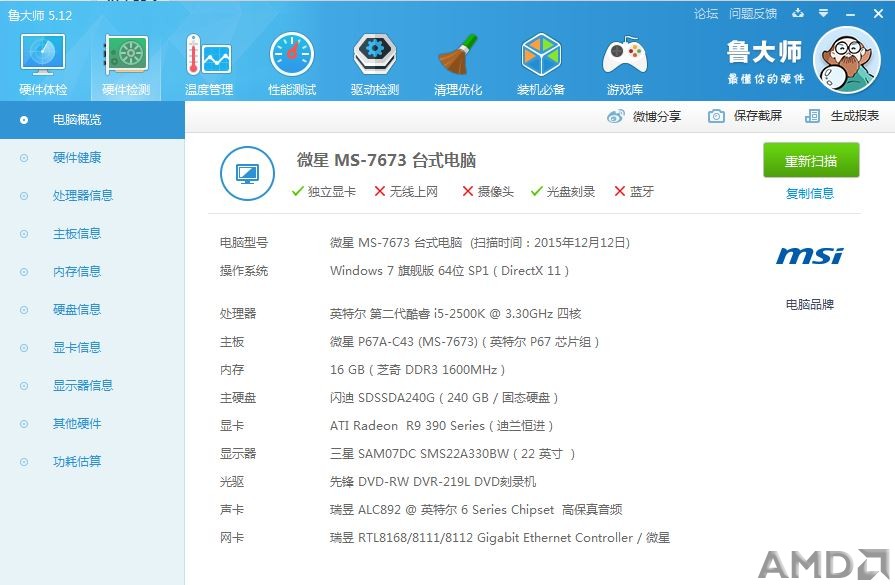Screen dimensions: 895x585
Task: Click 瑞昱 ALC892 sound card value
Action: 476,509
